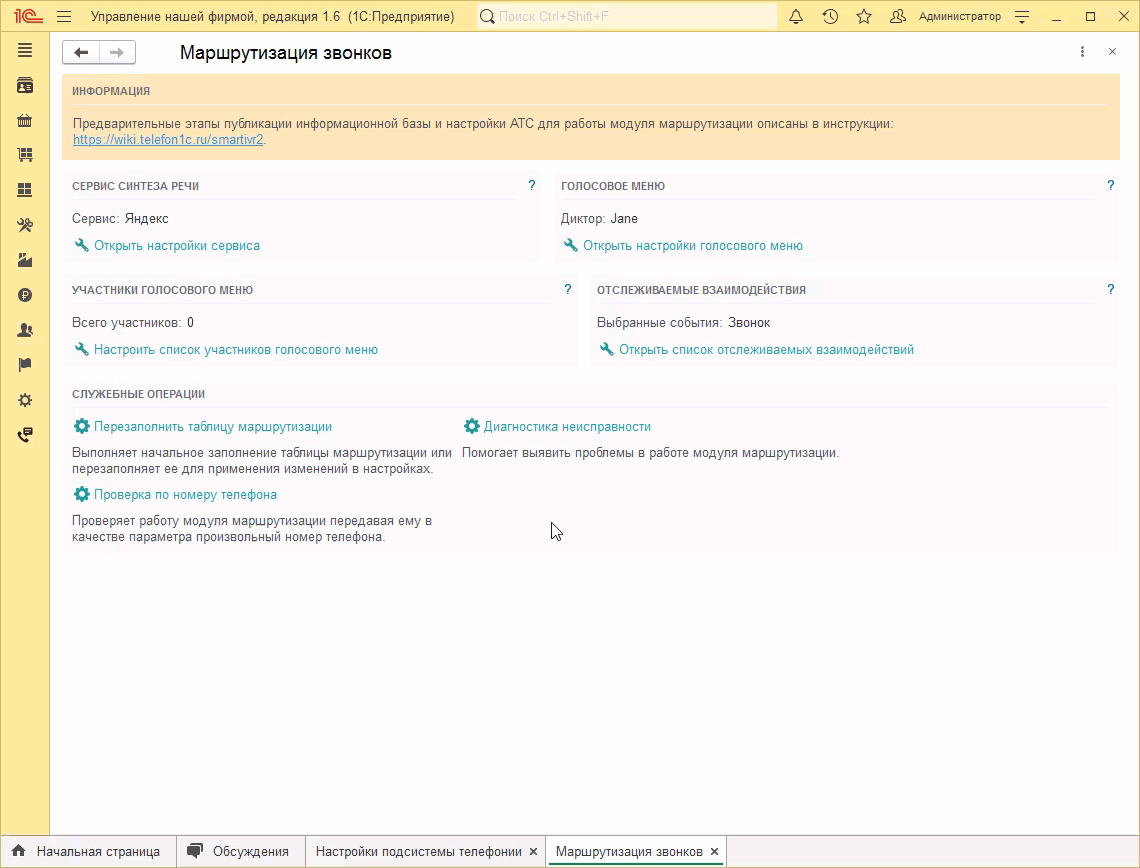
Task: Open notifications bell icon
Action: (x=796, y=17)
